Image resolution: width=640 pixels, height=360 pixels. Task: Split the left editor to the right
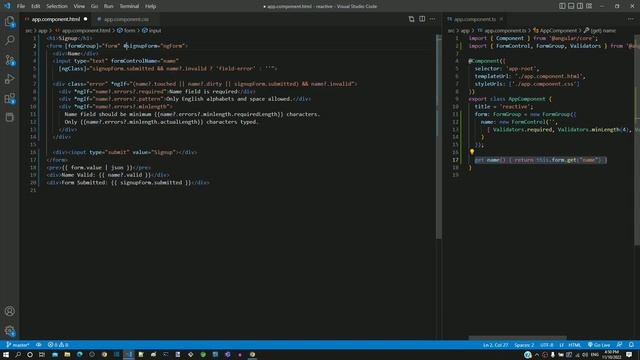coord(422,19)
